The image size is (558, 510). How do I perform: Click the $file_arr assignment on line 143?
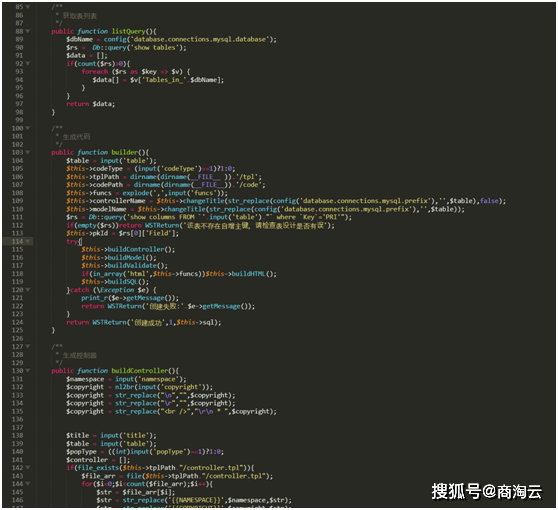[177, 476]
